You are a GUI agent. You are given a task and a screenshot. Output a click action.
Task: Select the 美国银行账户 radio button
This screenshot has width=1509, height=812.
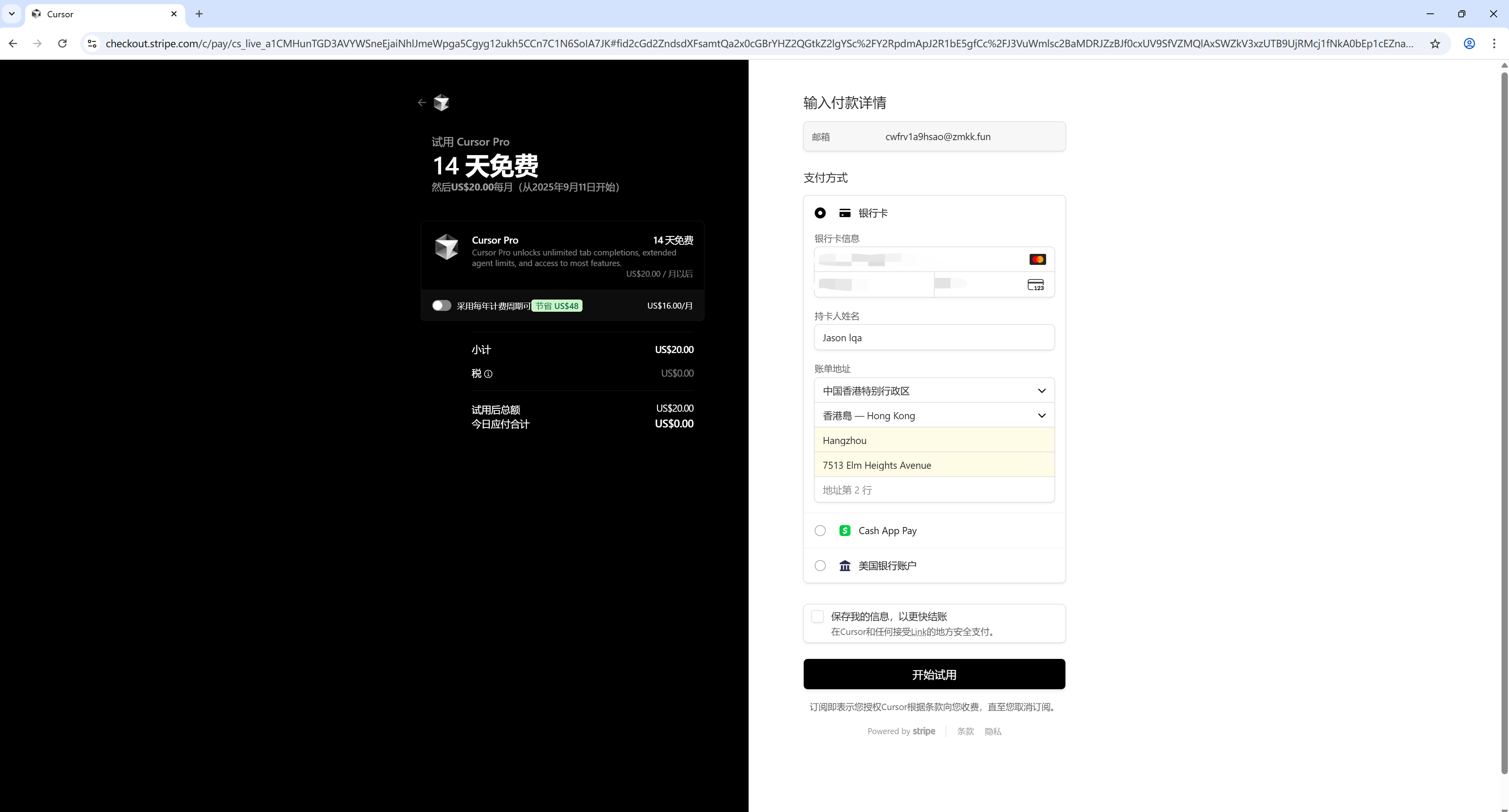(820, 566)
